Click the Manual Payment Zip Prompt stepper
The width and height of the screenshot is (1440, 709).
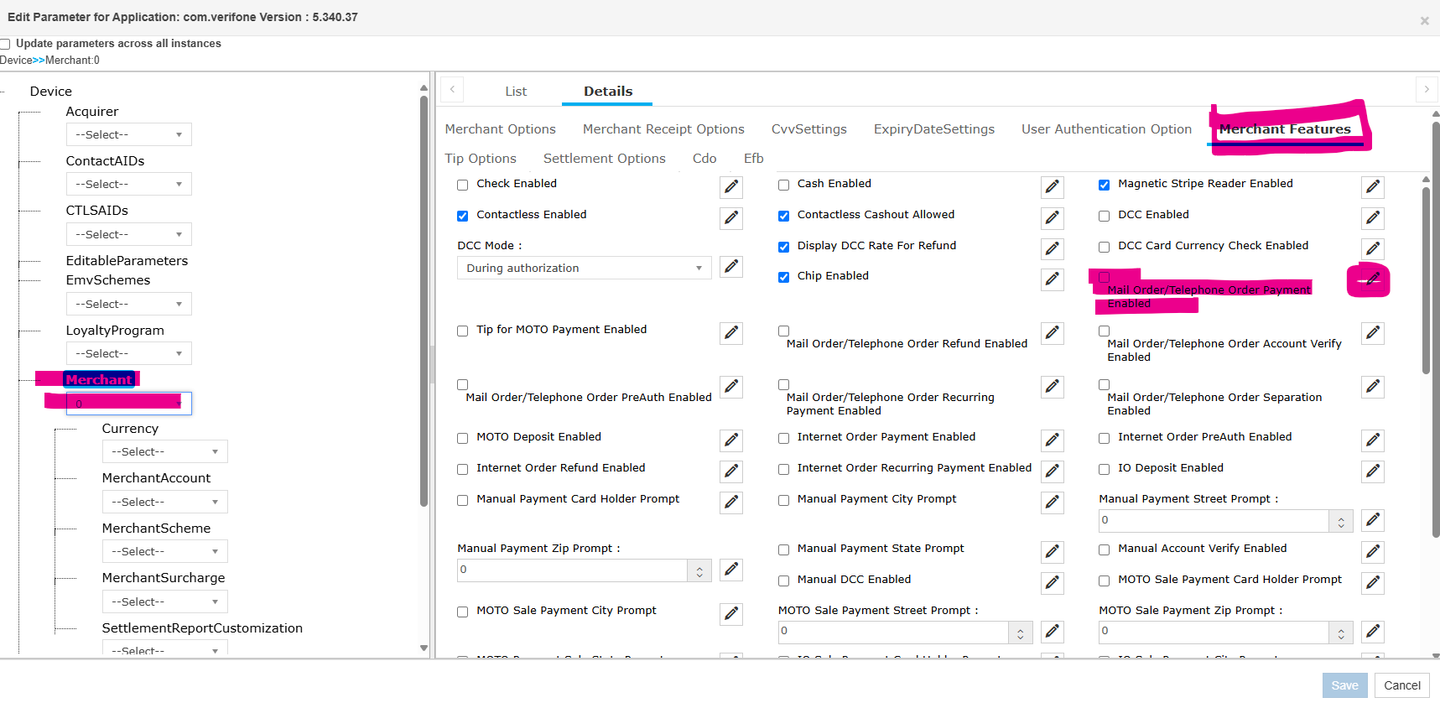point(700,570)
